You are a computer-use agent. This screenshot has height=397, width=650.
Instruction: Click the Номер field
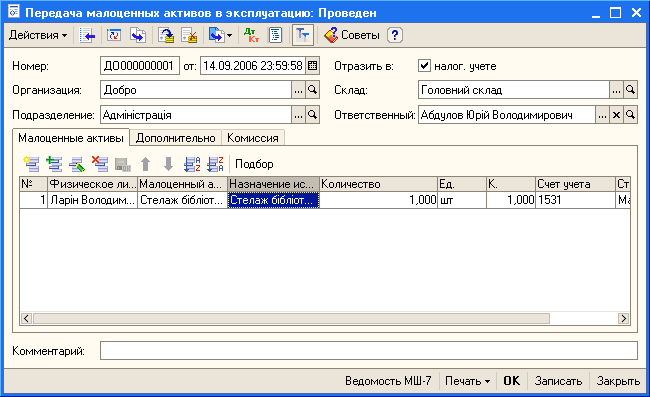click(x=140, y=66)
